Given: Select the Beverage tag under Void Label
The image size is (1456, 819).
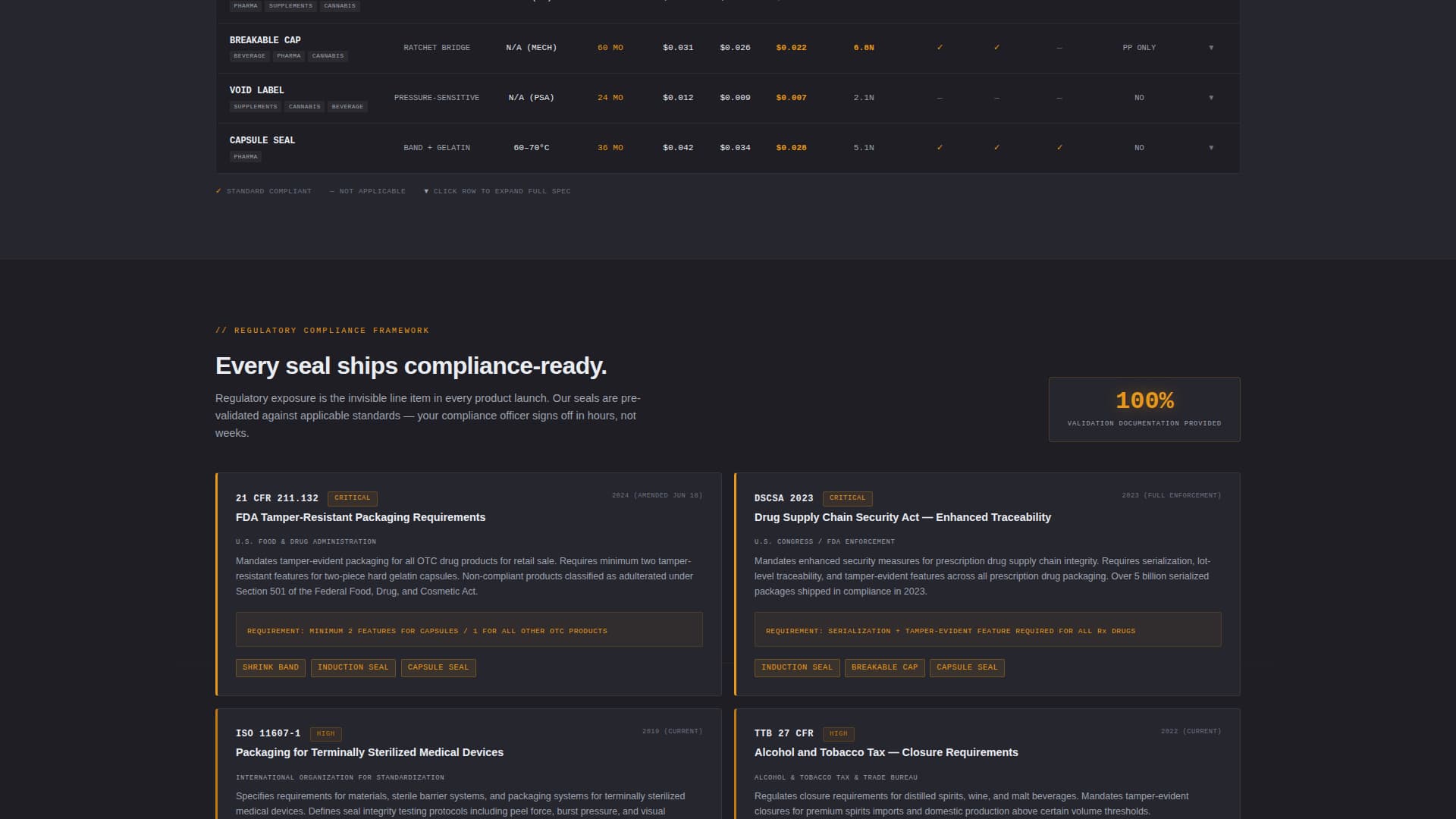Looking at the screenshot, I should point(347,107).
